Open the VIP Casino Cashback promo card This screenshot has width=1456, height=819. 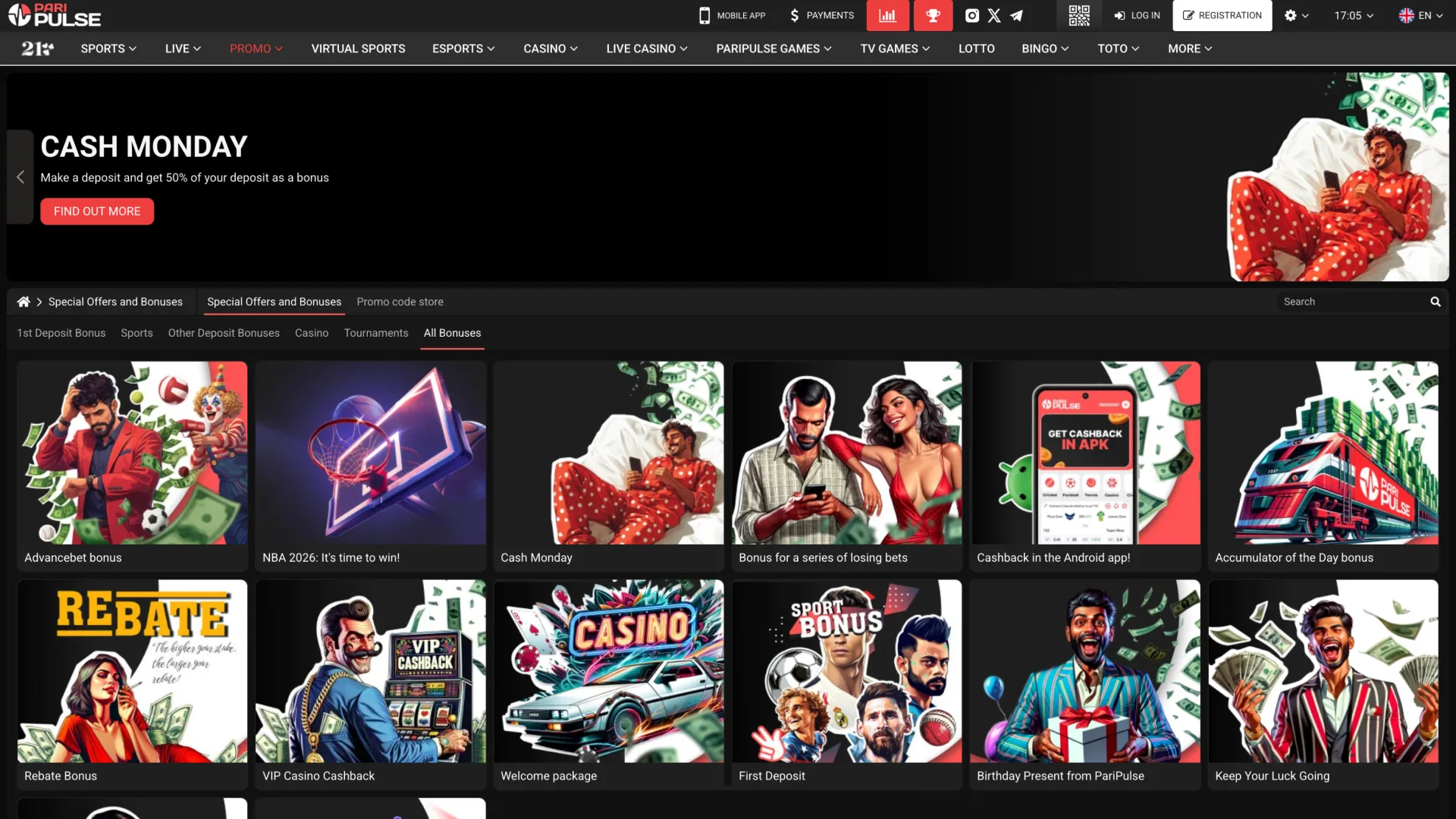(x=370, y=682)
